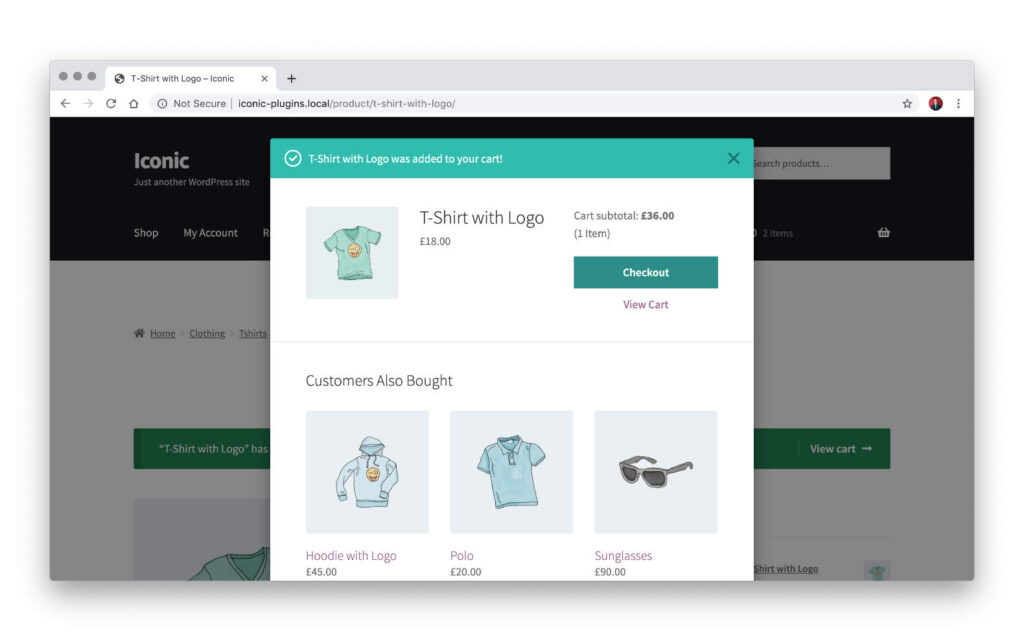Dismiss the added-to-cart popup with the X
This screenshot has height=639, width=1024.
pos(733,158)
